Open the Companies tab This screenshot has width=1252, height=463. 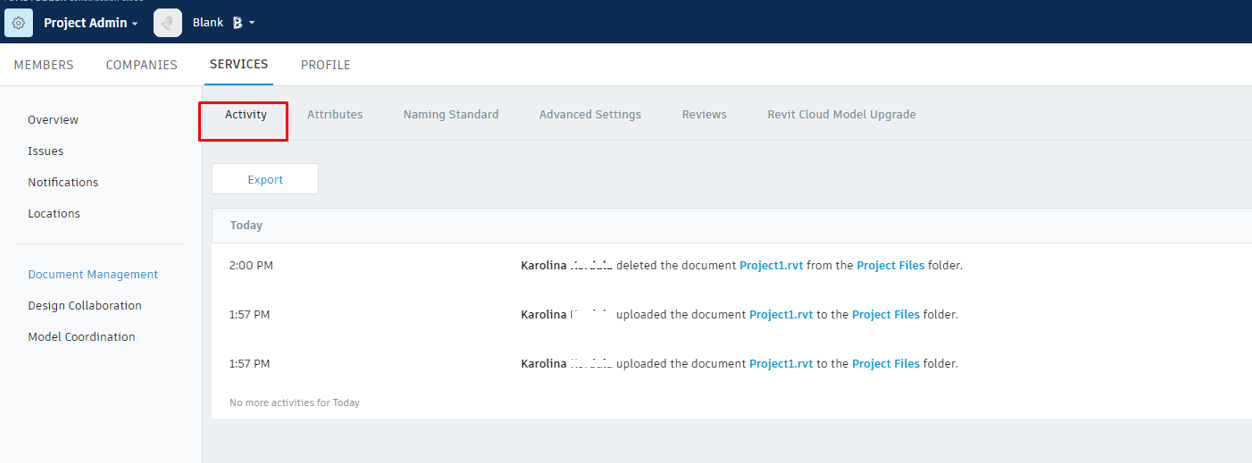pyautogui.click(x=141, y=65)
